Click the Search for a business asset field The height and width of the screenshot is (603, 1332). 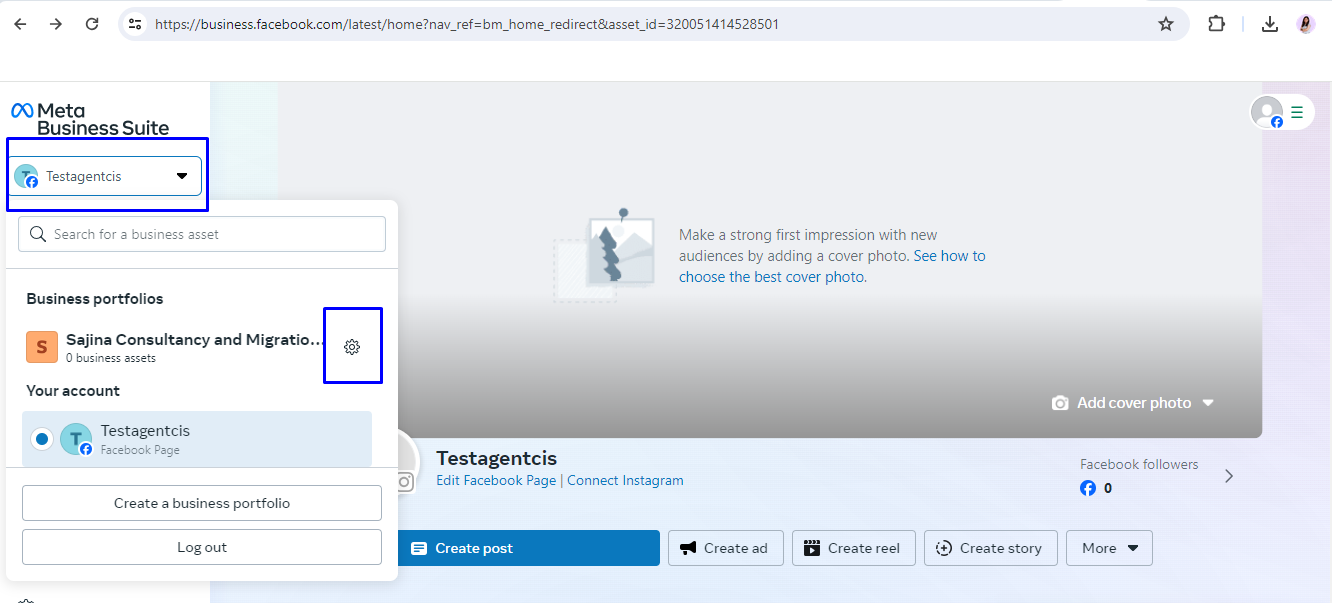(x=202, y=234)
